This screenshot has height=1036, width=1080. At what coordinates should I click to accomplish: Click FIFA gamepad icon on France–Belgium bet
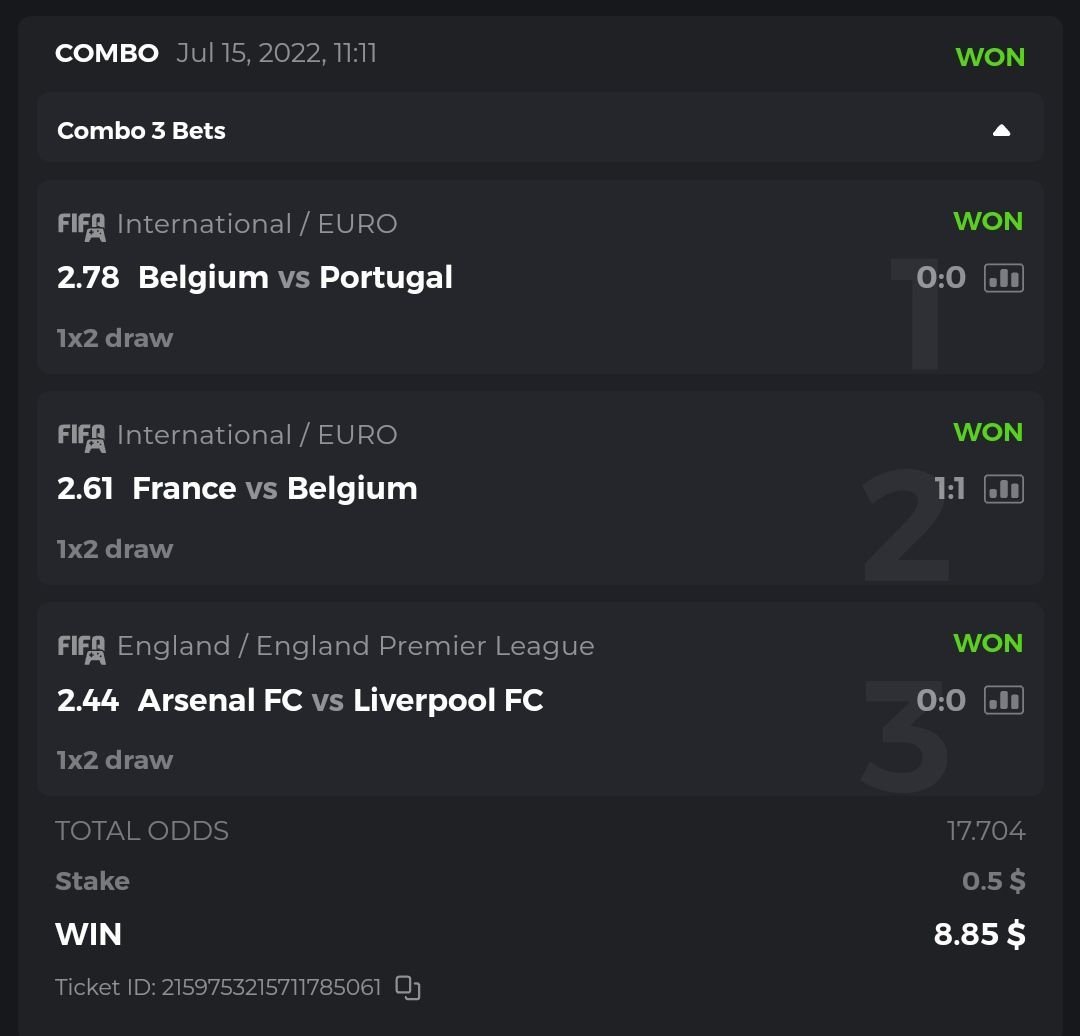click(81, 437)
